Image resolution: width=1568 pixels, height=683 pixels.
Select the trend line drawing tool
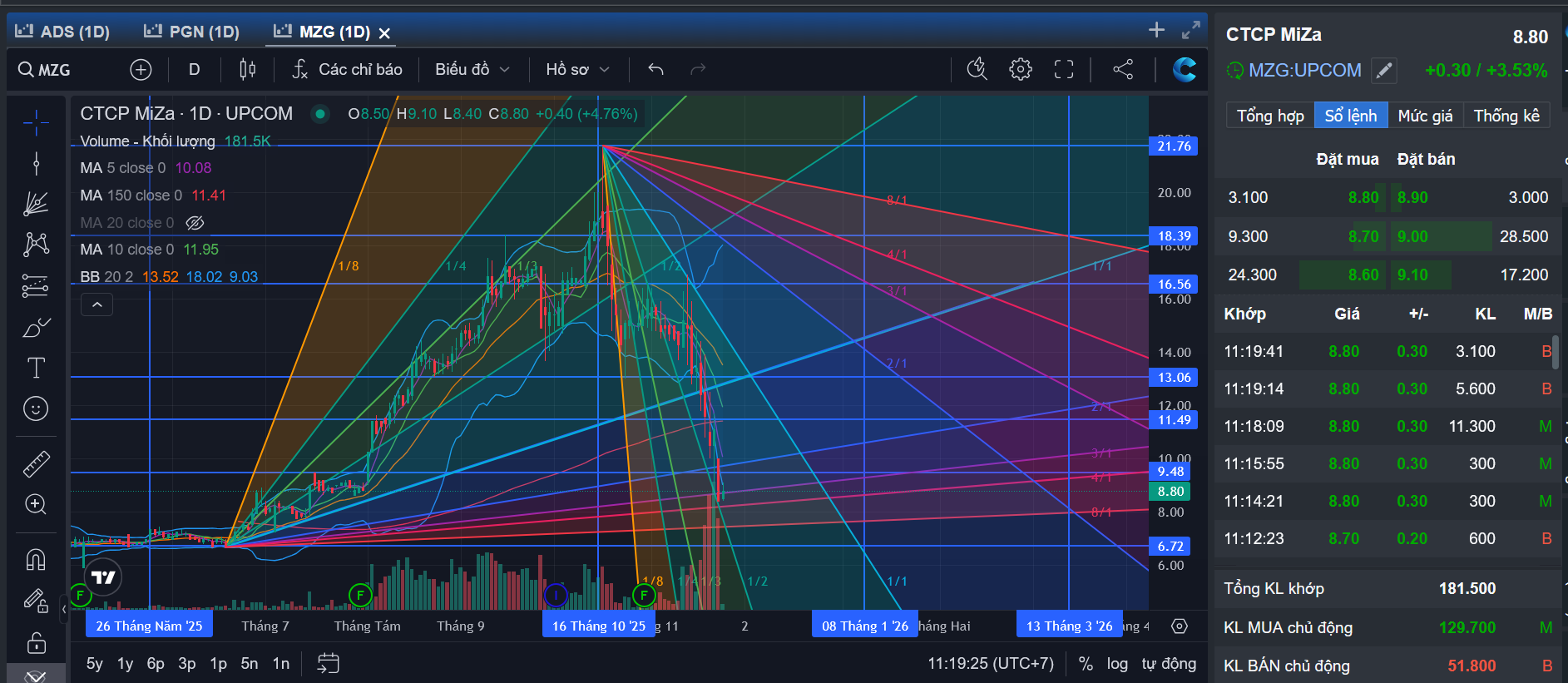click(36, 163)
